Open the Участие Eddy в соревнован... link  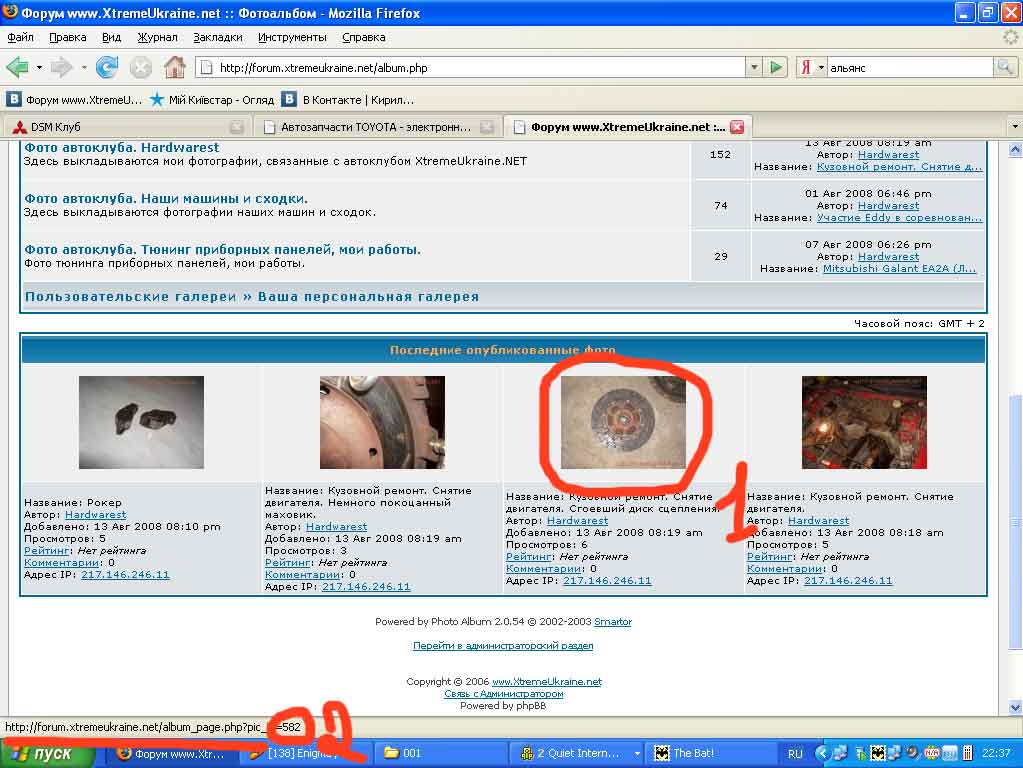900,218
